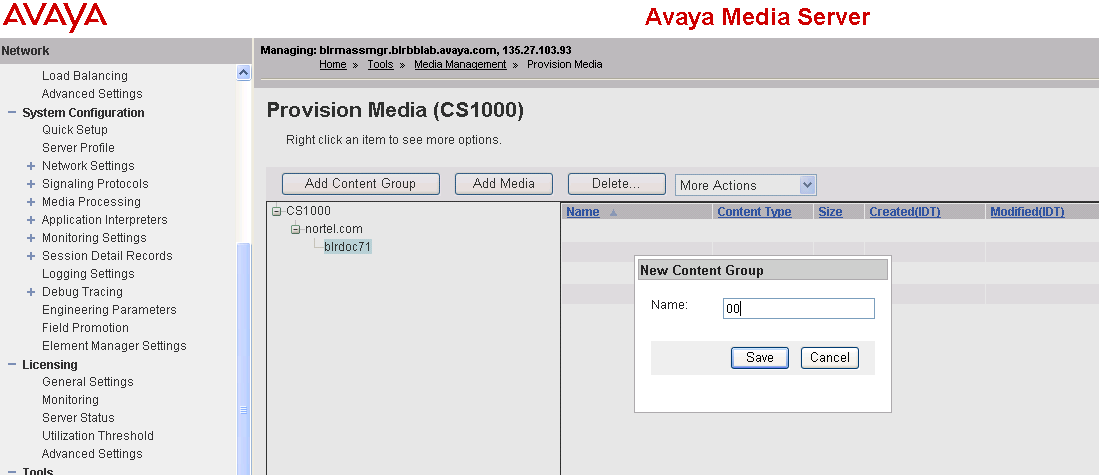Sort by Name column
Viewport: 1099px width, 475px height.
coord(582,212)
